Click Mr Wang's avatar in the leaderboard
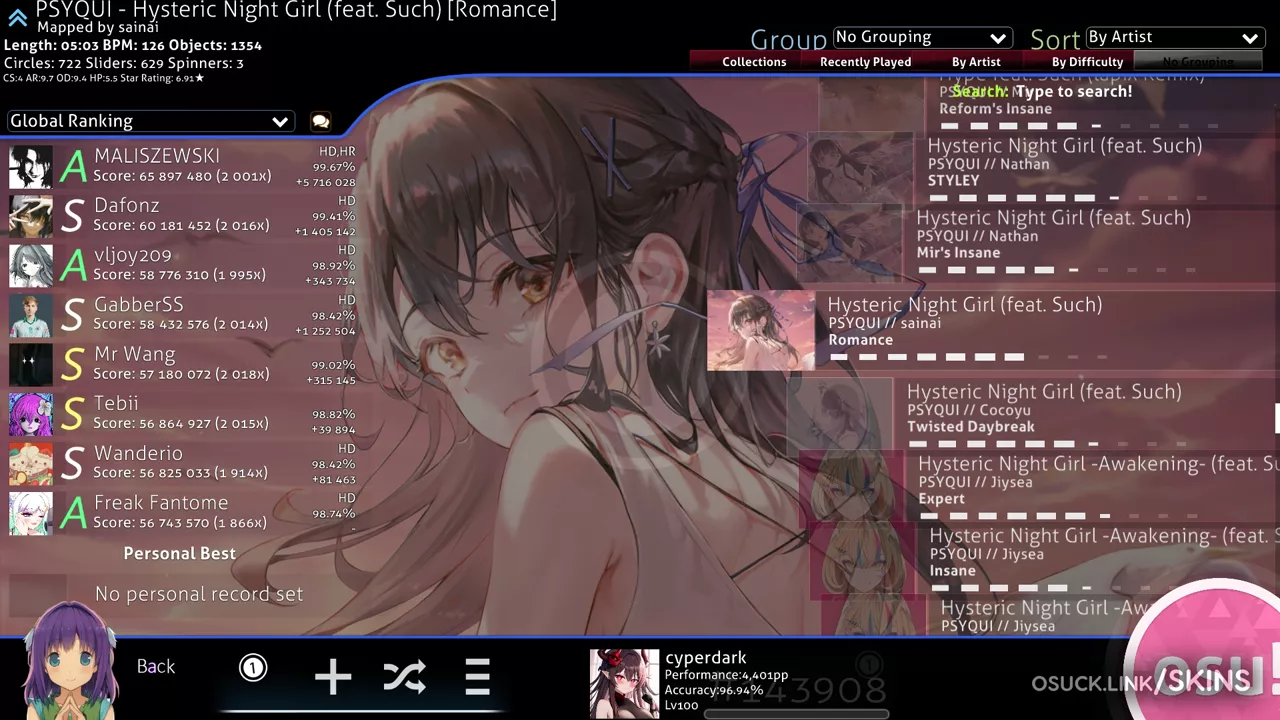Screen dimensions: 1280x720 point(31,365)
